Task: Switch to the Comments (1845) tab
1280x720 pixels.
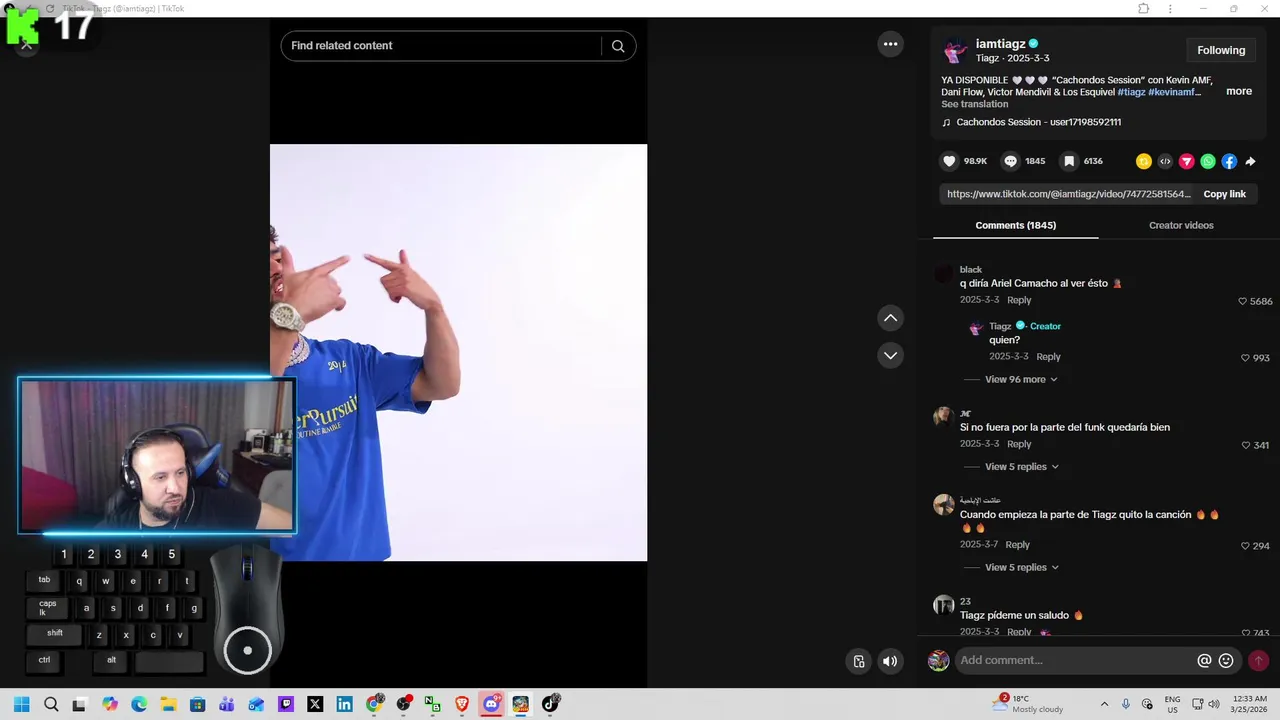Action: point(1015,225)
